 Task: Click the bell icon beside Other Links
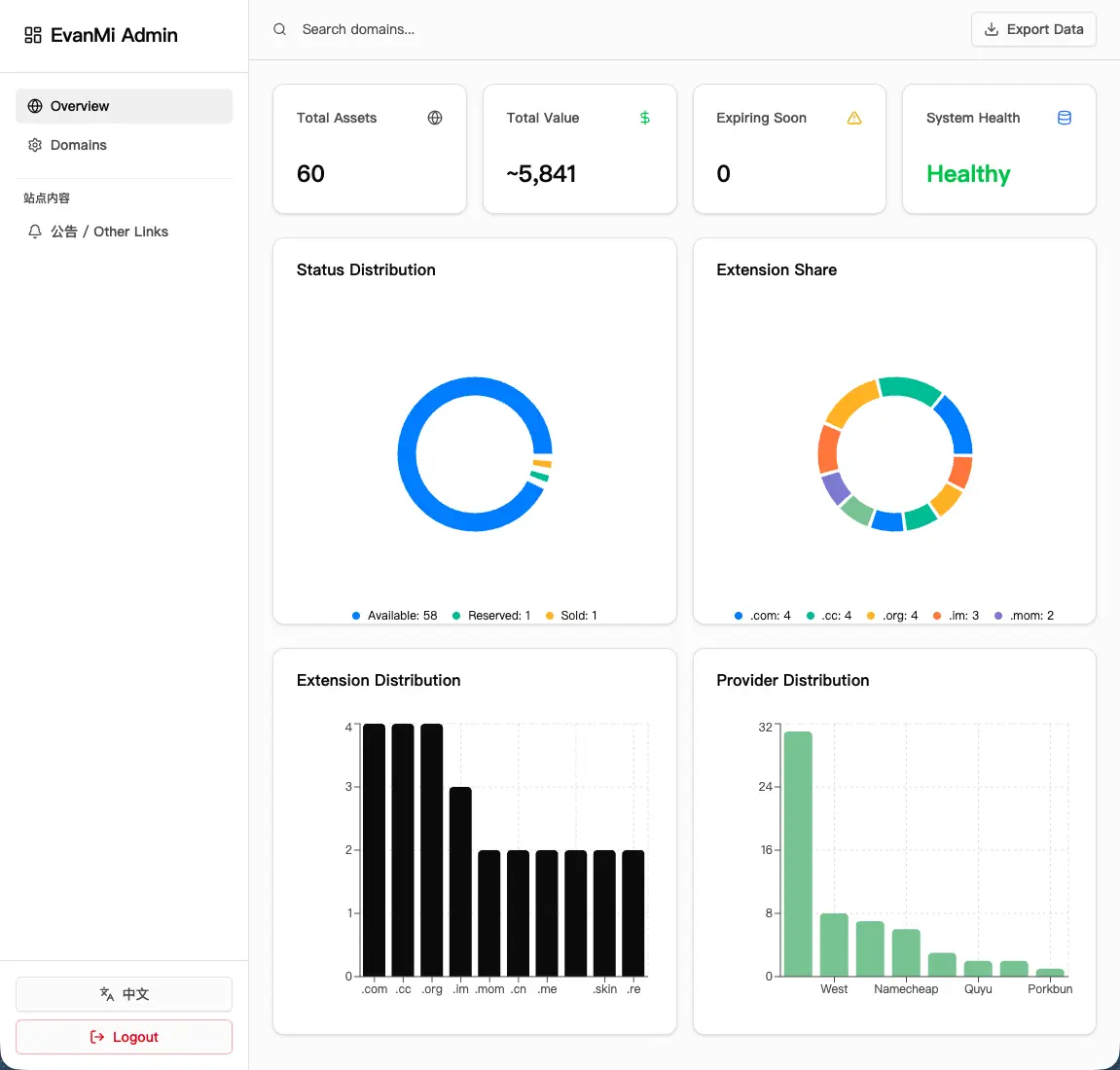pyautogui.click(x=35, y=232)
